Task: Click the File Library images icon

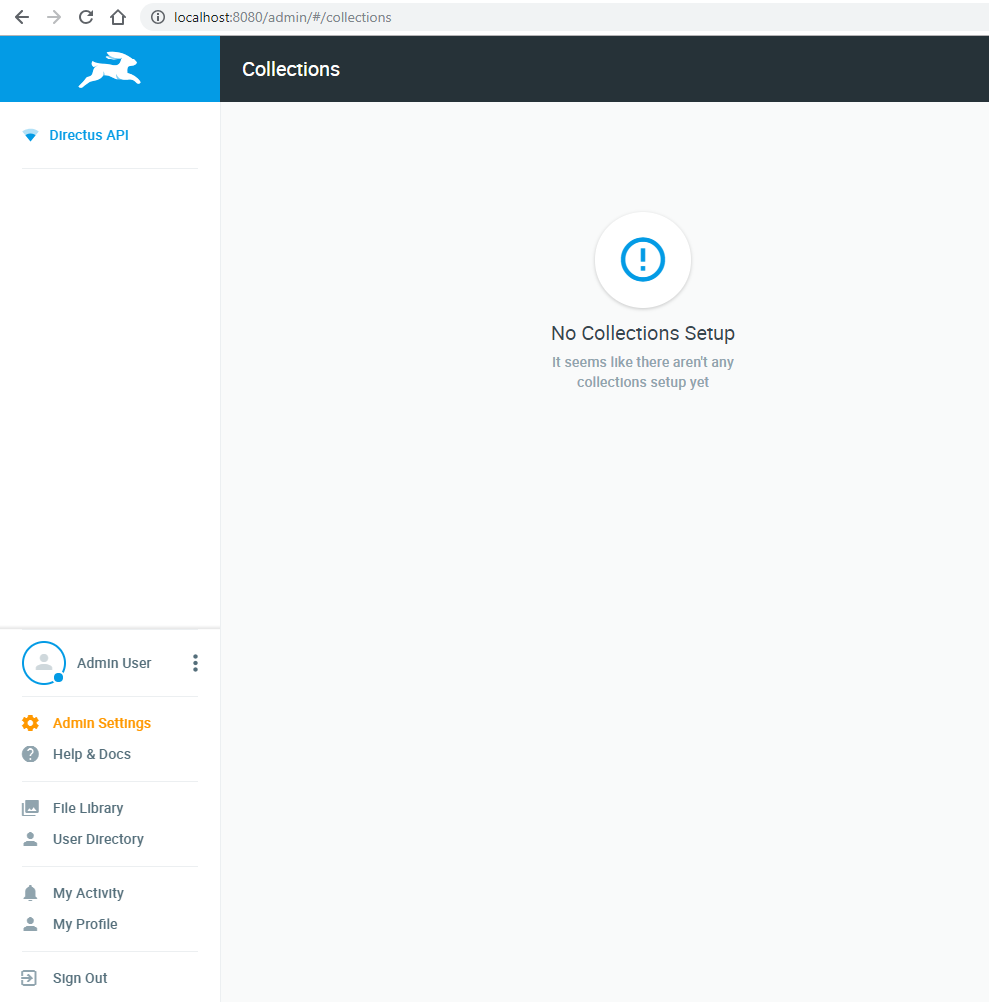Action: pyautogui.click(x=30, y=808)
